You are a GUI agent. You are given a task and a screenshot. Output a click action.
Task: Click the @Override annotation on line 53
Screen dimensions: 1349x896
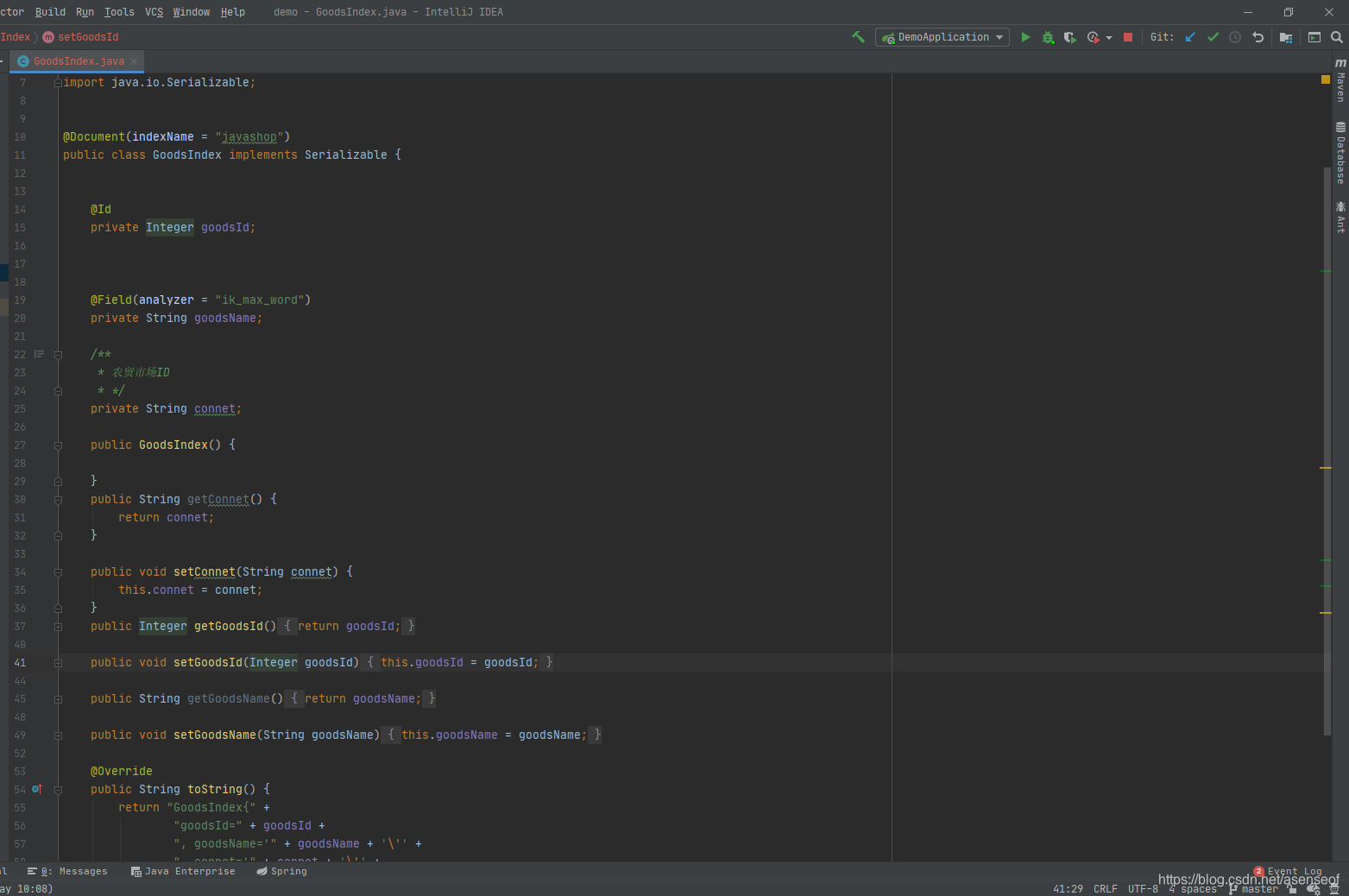point(122,772)
